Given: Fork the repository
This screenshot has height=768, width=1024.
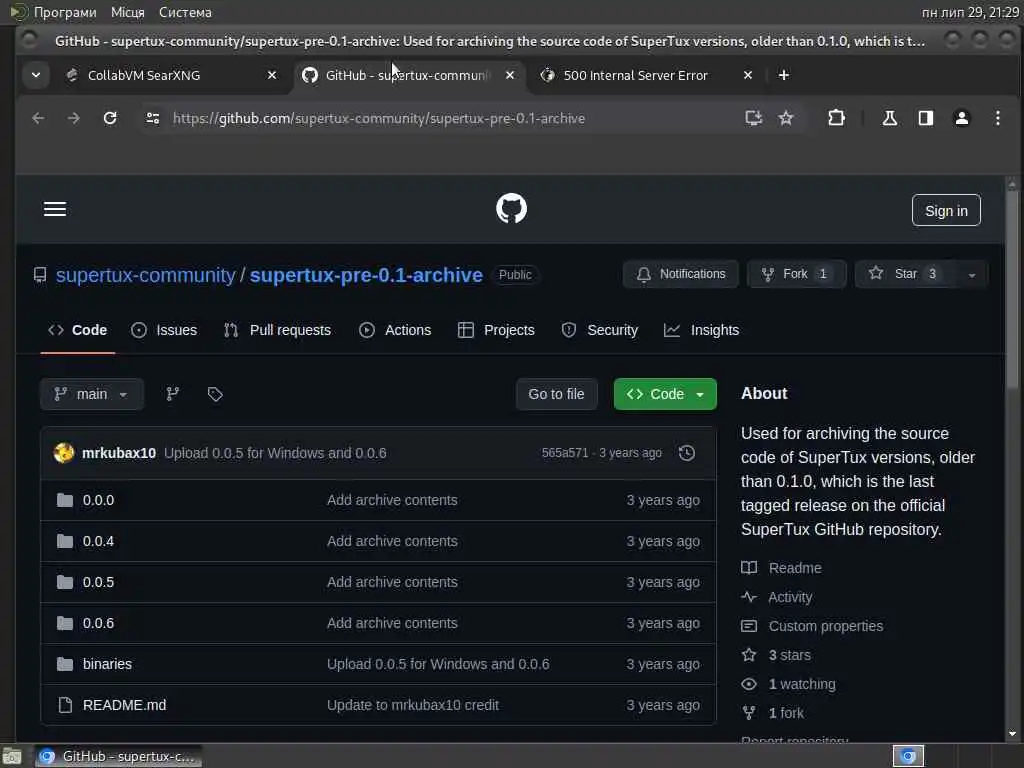Looking at the screenshot, I should pos(796,274).
